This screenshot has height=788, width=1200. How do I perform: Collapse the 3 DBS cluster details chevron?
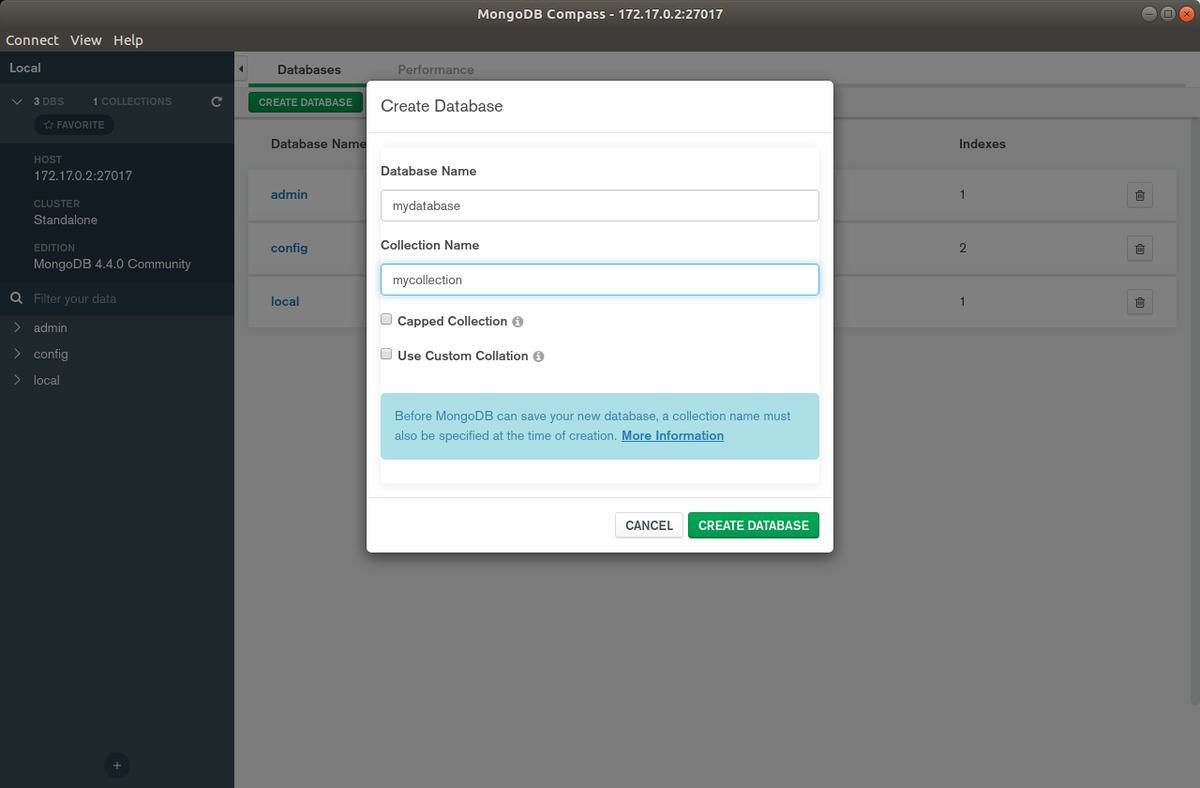coord(17,101)
